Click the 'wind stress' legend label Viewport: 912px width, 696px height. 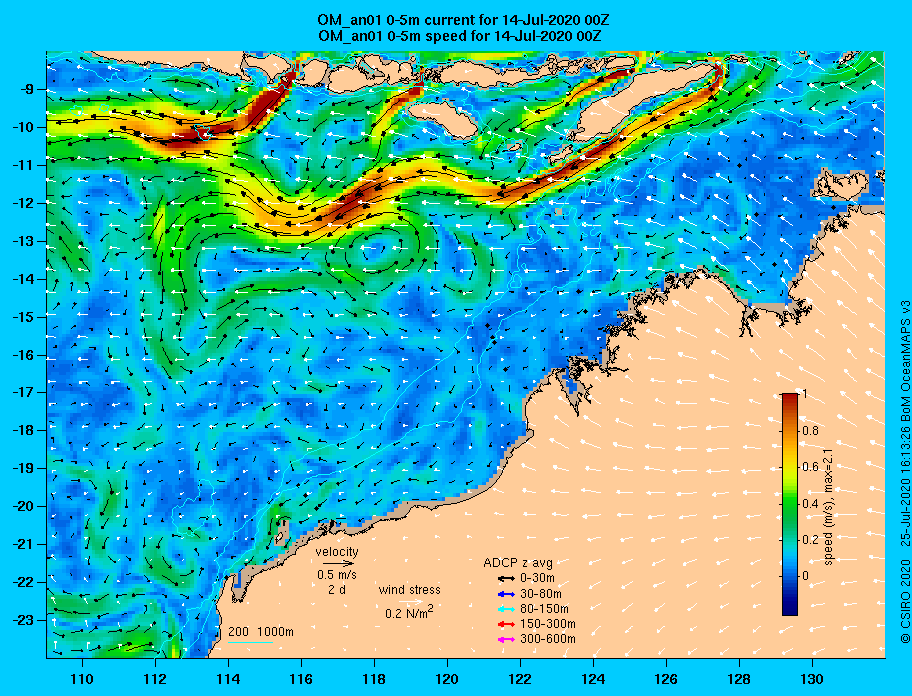(409, 590)
